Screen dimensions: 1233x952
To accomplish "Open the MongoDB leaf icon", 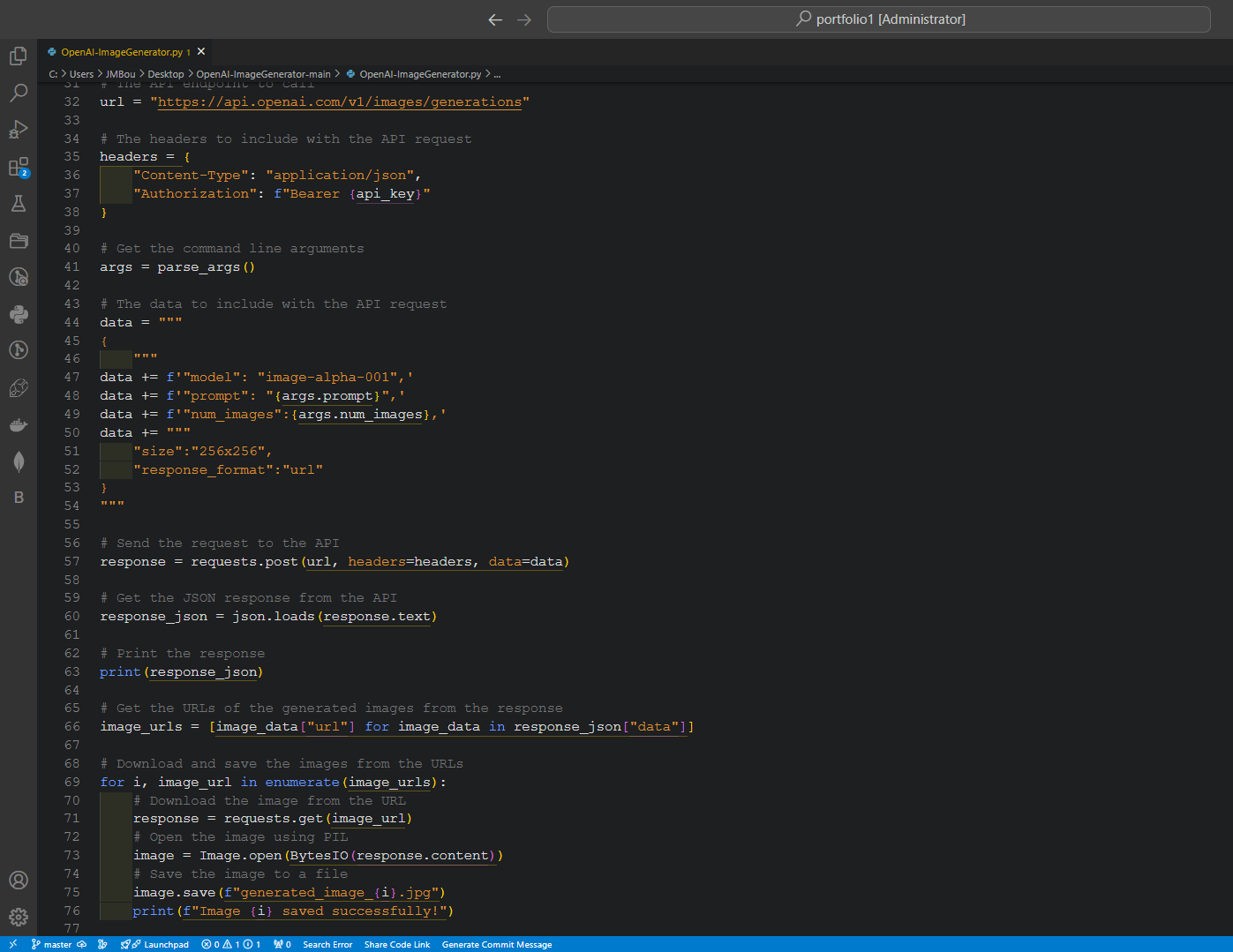I will (19, 461).
